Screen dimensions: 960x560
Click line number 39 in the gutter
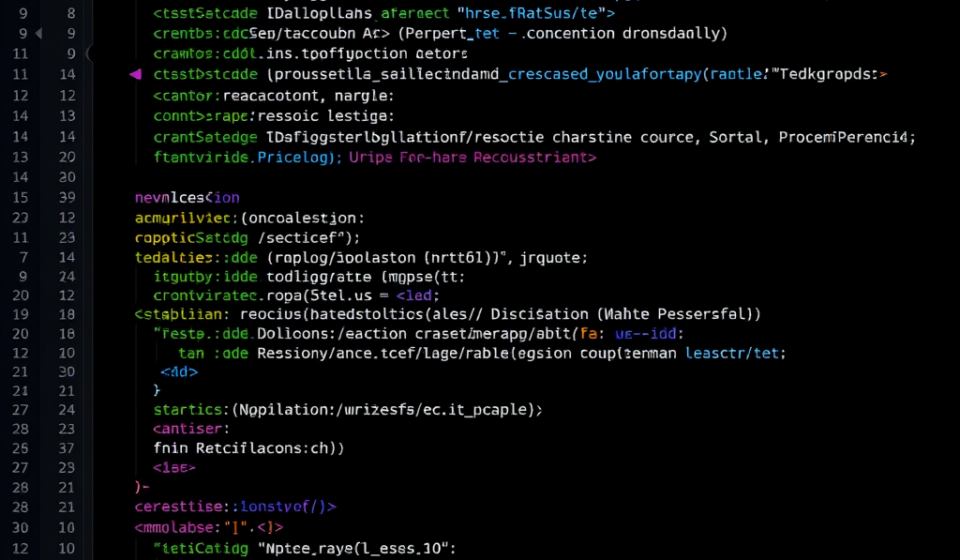coord(67,198)
